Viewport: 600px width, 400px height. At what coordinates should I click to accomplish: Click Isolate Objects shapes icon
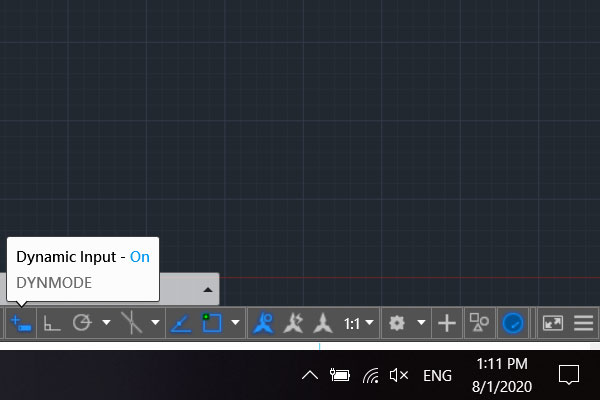click(479, 323)
